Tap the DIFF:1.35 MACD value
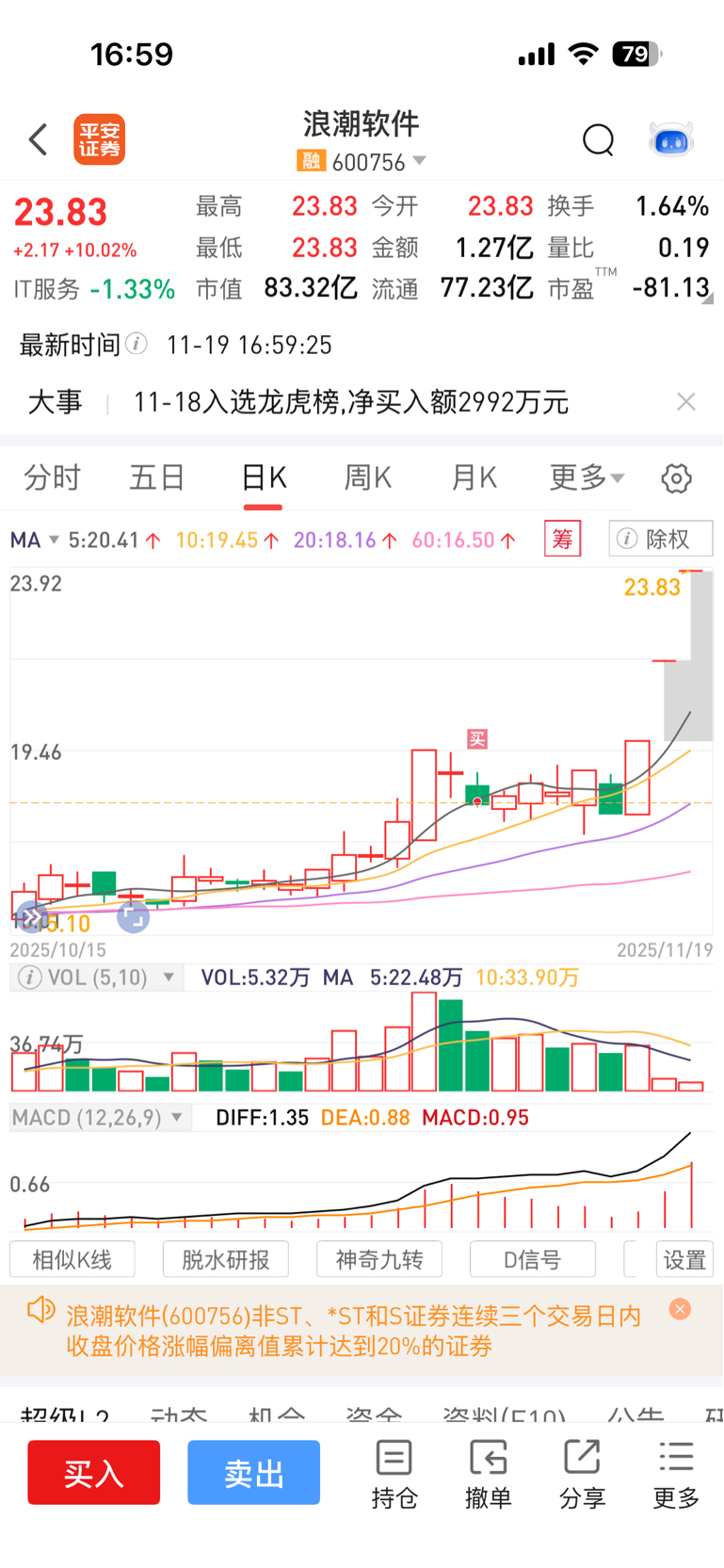Screen dimensions: 724x1568 262,1118
